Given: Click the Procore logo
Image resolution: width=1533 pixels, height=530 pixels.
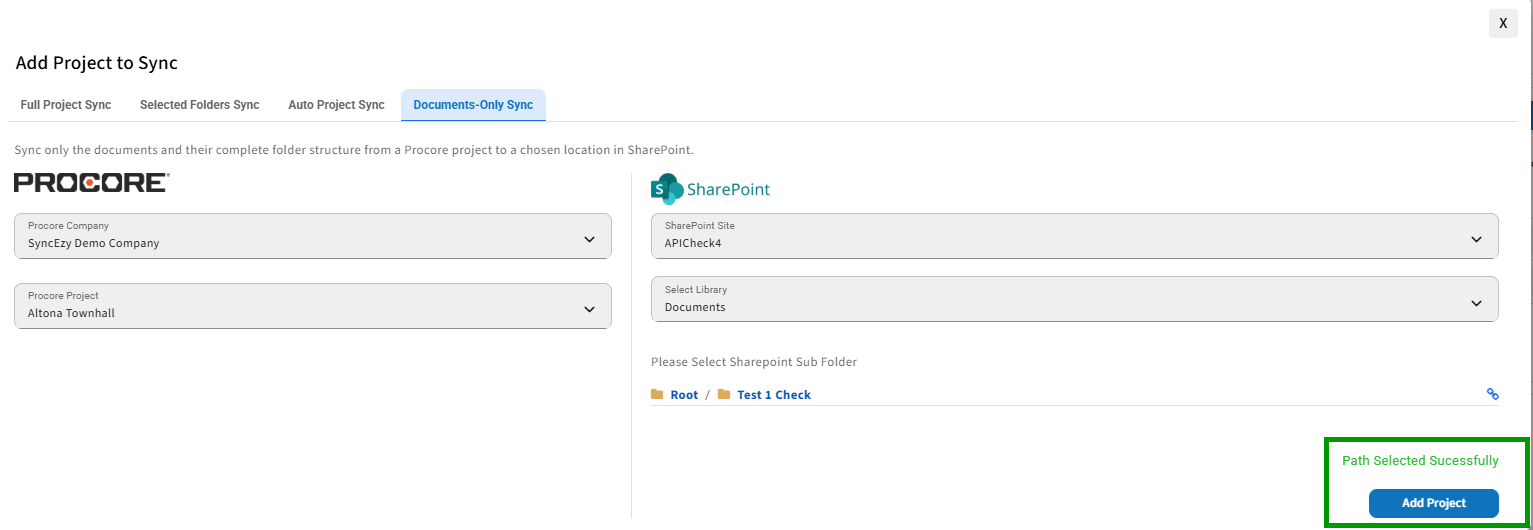Looking at the screenshot, I should coord(92,183).
